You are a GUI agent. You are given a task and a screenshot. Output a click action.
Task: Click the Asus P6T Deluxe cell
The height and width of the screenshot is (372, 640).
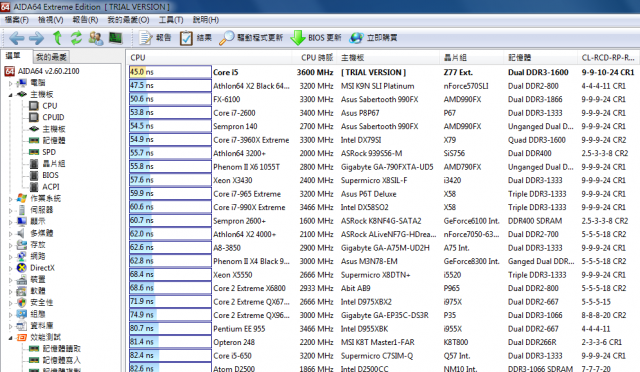pos(369,194)
